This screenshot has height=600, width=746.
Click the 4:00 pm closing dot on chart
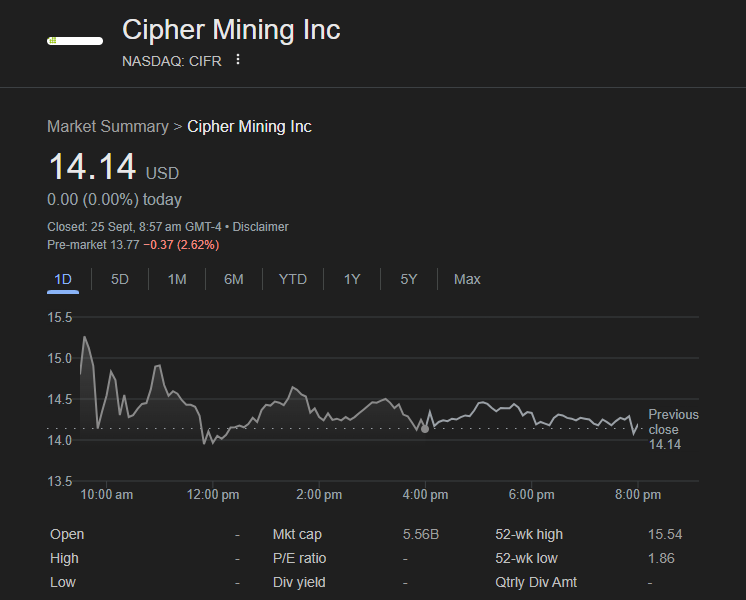pyautogui.click(x=425, y=429)
